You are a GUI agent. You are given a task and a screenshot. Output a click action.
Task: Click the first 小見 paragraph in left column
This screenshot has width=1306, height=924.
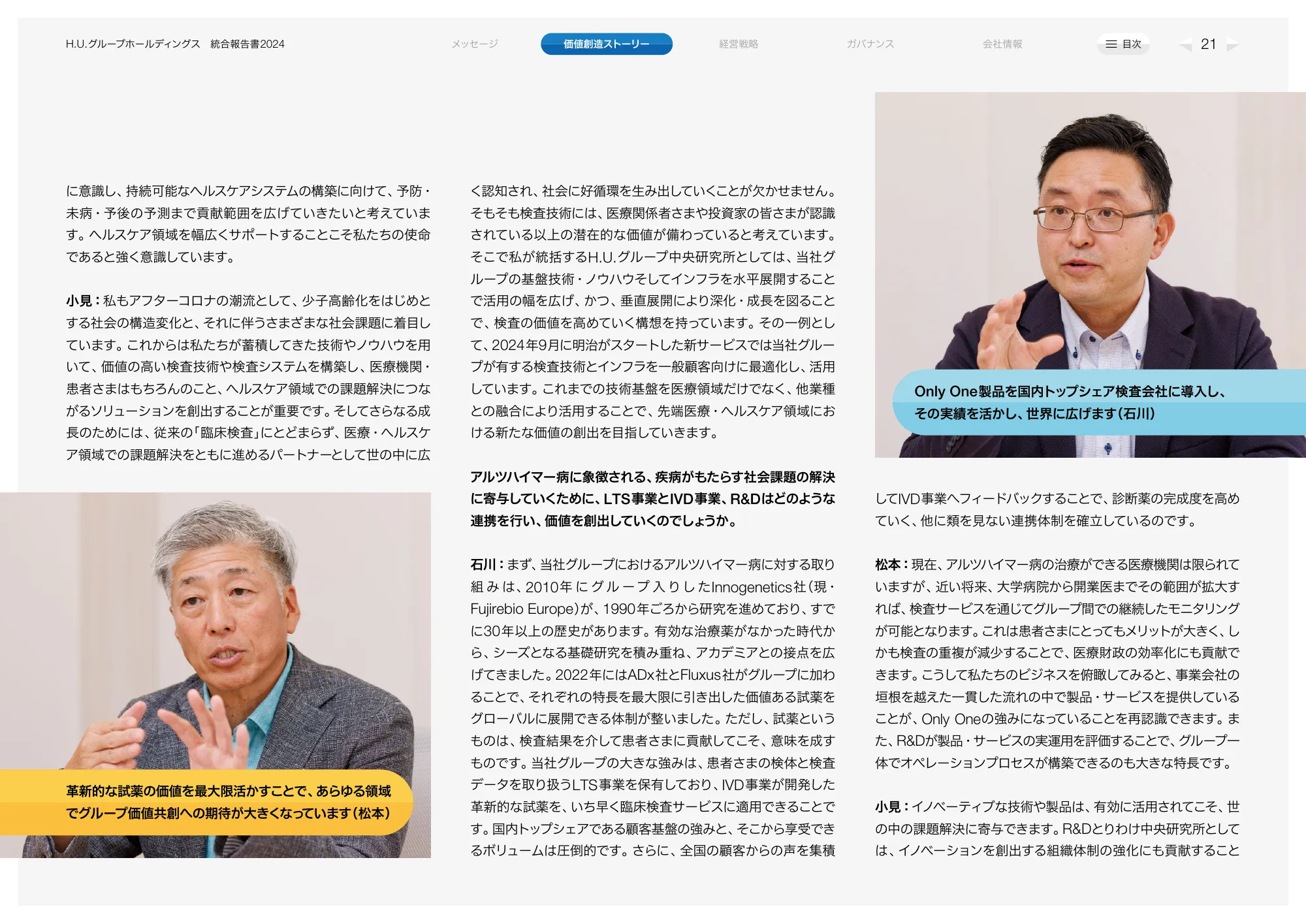coord(79,301)
